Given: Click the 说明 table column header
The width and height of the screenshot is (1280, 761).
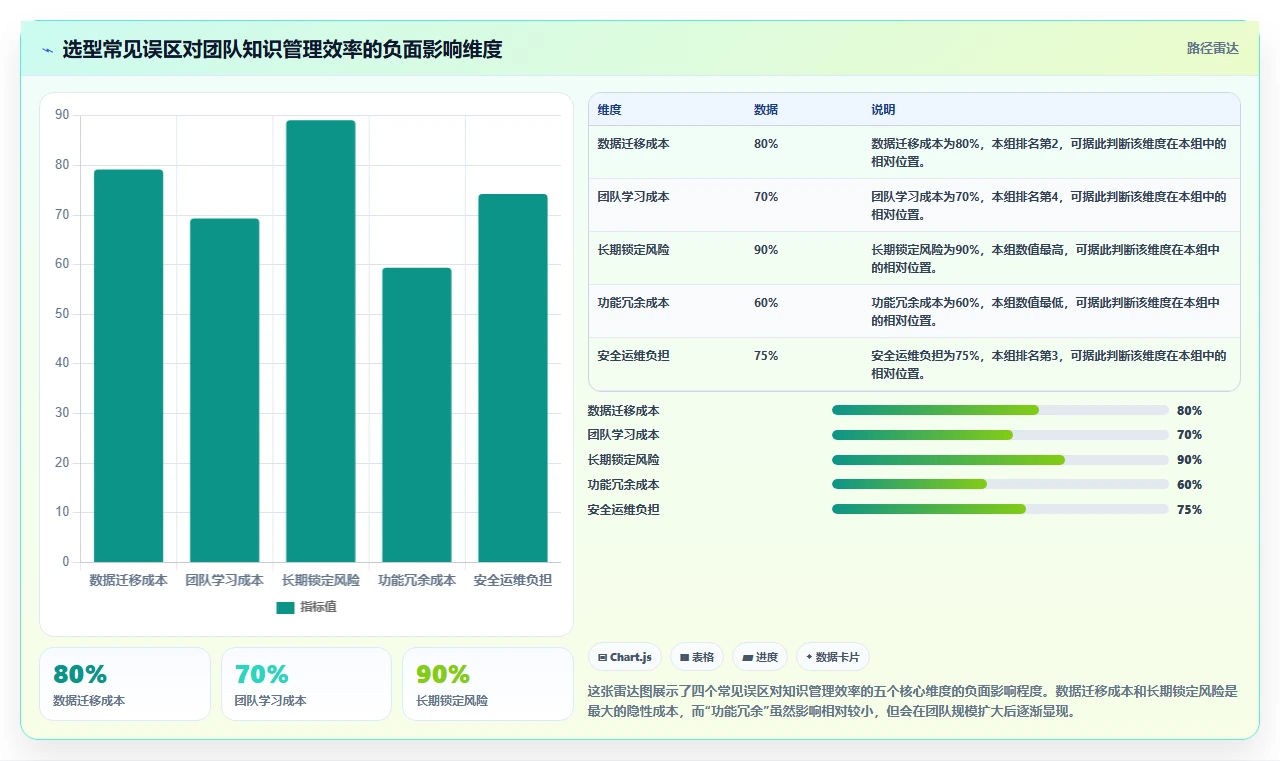Looking at the screenshot, I should 883,109.
